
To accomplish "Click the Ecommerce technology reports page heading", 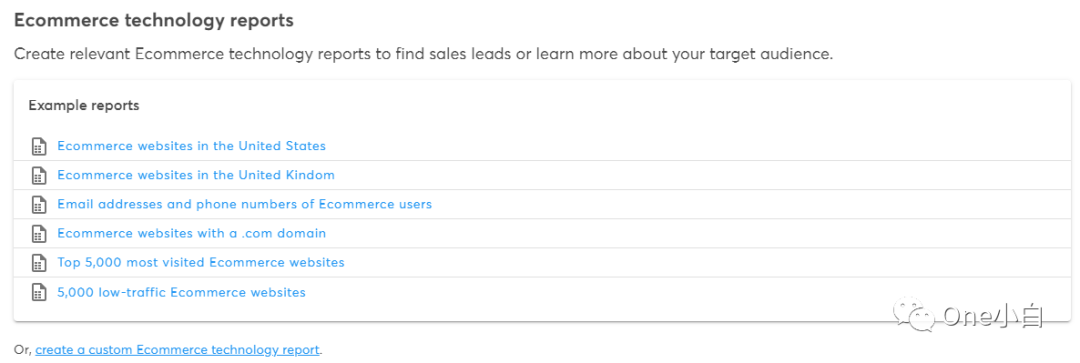I will click(x=154, y=21).
